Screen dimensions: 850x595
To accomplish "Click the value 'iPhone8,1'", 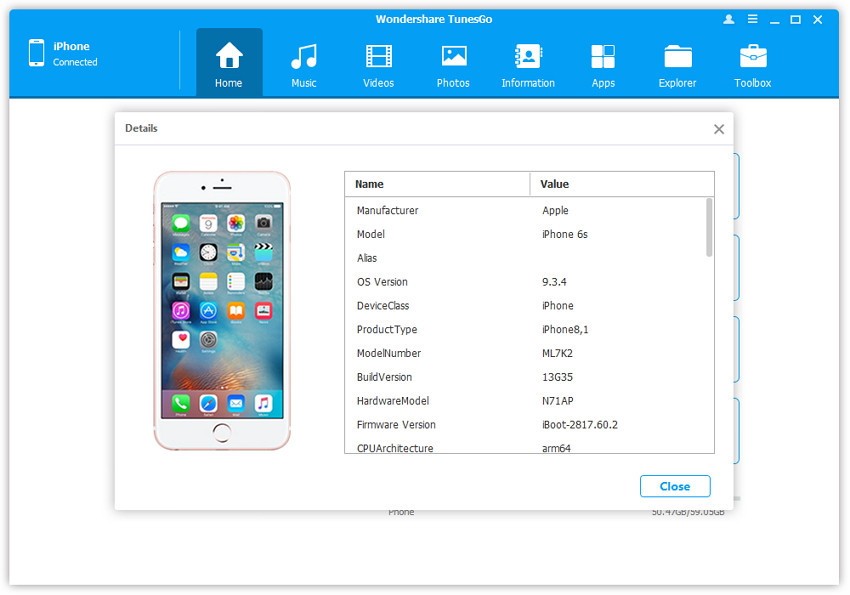I will (565, 329).
